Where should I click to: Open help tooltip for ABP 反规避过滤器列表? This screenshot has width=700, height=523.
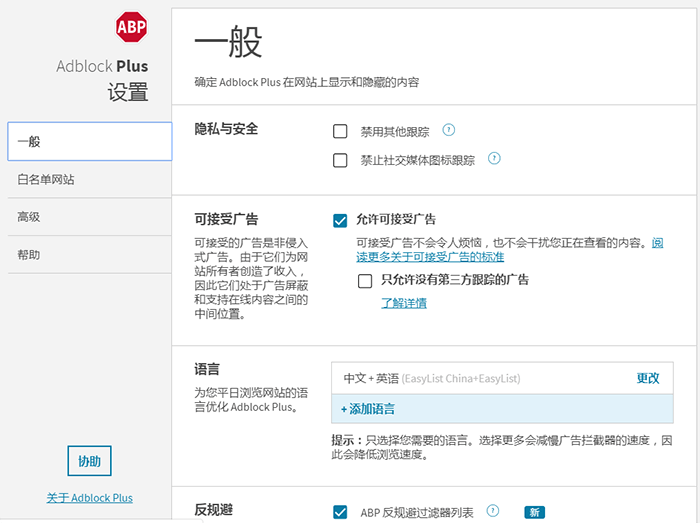(492, 511)
